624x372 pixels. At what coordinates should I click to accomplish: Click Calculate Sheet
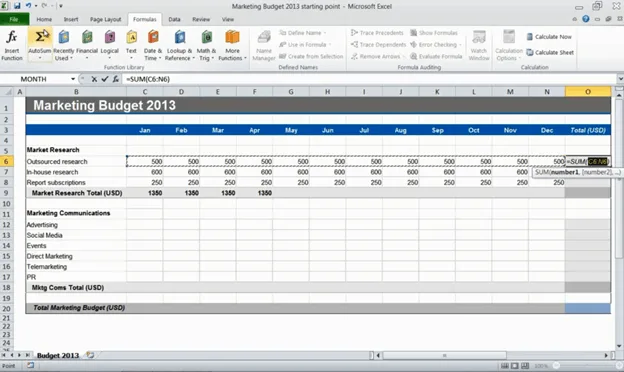550,52
